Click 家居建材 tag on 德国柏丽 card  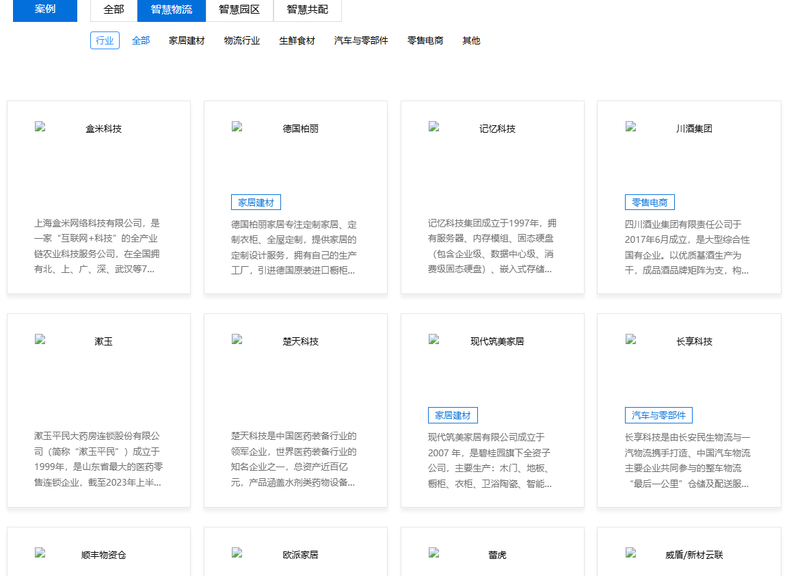(256, 202)
